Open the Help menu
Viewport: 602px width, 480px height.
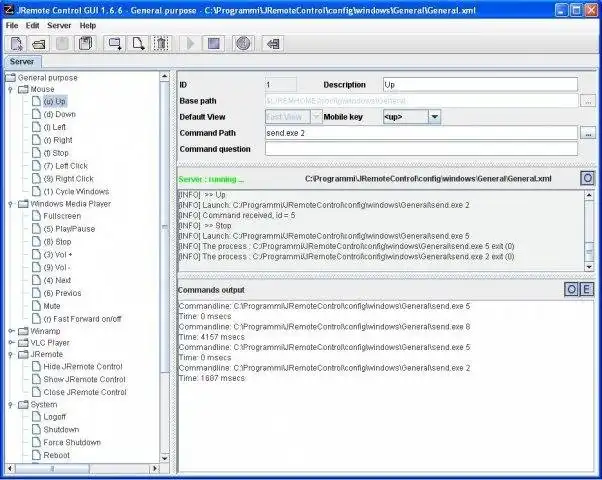click(88, 25)
